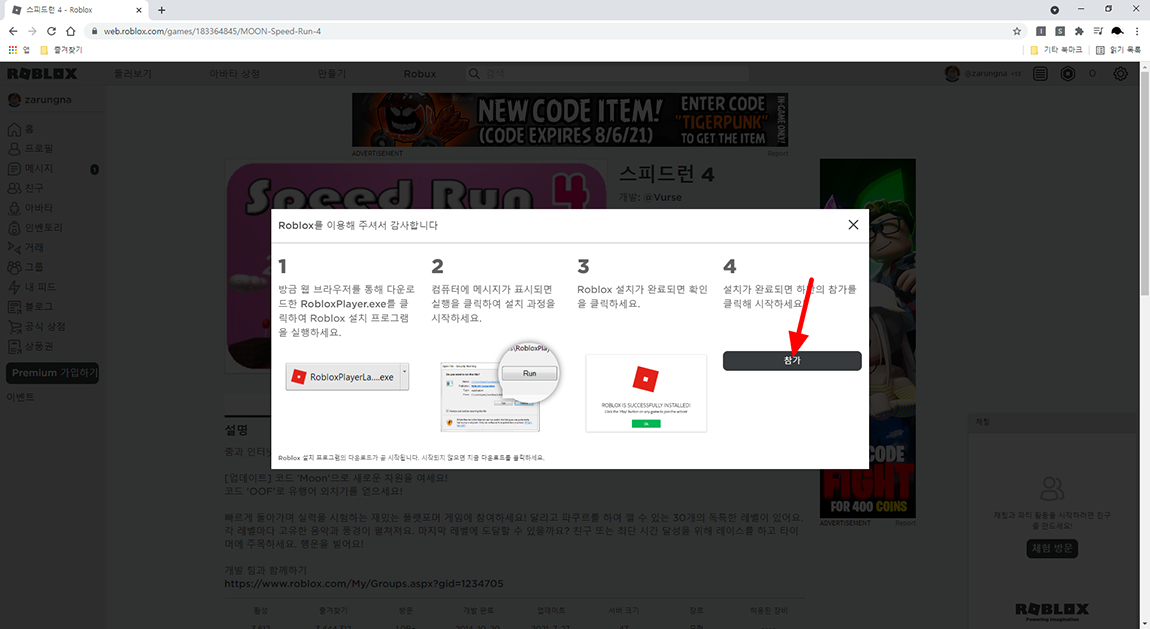This screenshot has height=629, width=1150.
Task: Go back in browser history
Action: click(13, 31)
